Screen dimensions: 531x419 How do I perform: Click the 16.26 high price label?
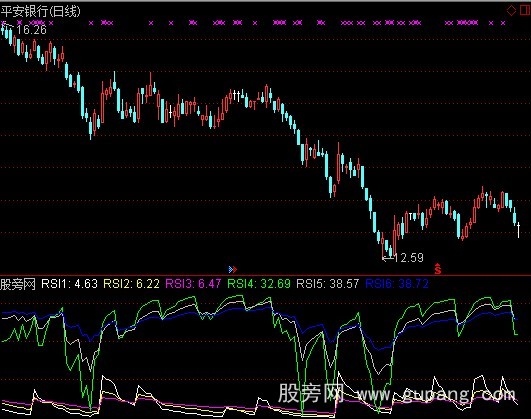pyautogui.click(x=31, y=30)
